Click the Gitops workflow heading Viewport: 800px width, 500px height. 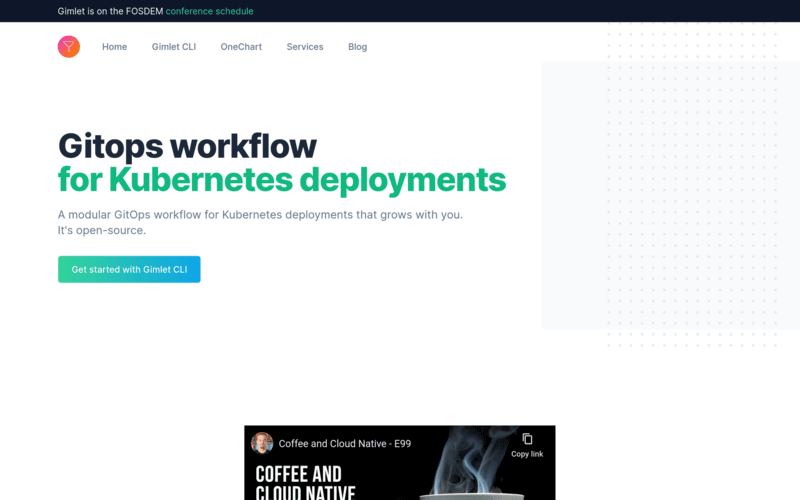[187, 146]
